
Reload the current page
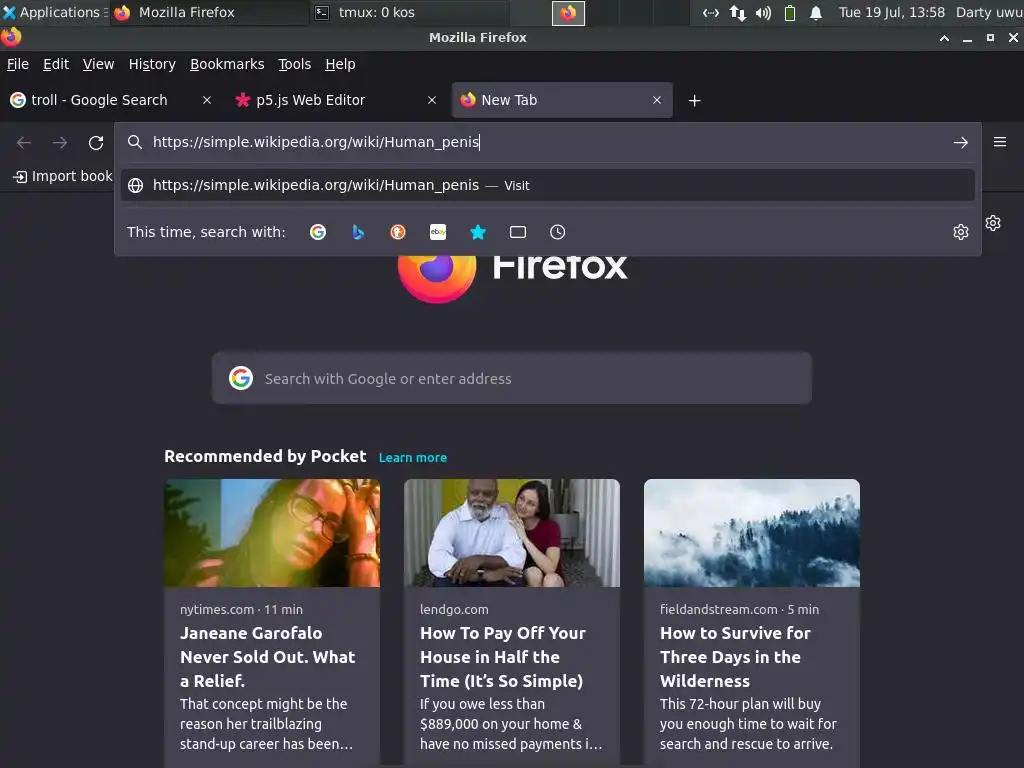coord(96,142)
